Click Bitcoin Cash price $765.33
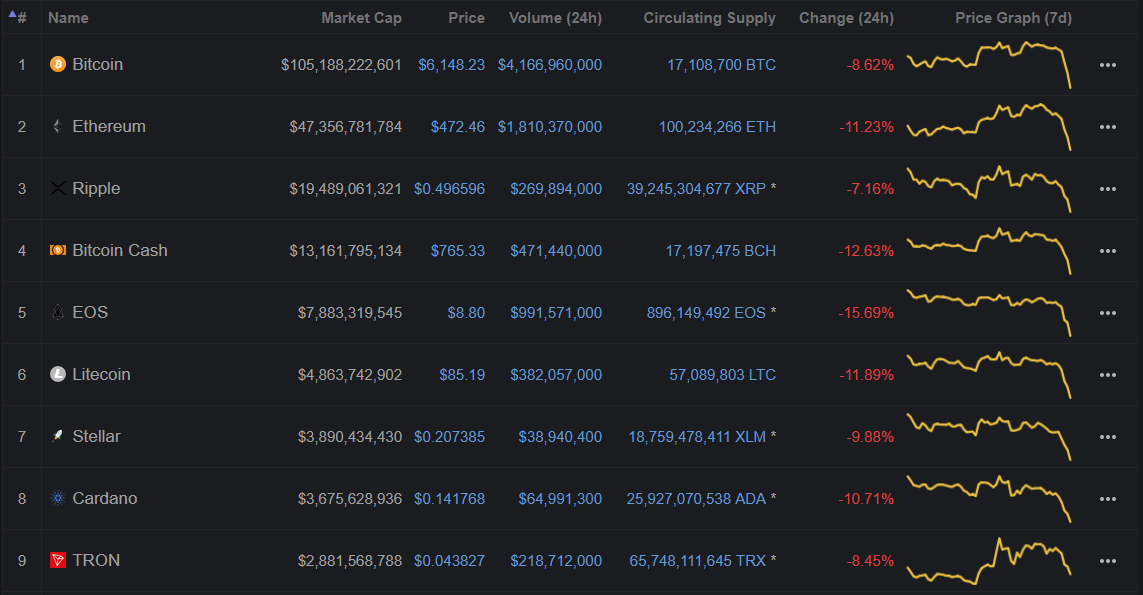This screenshot has width=1143, height=595. point(458,251)
